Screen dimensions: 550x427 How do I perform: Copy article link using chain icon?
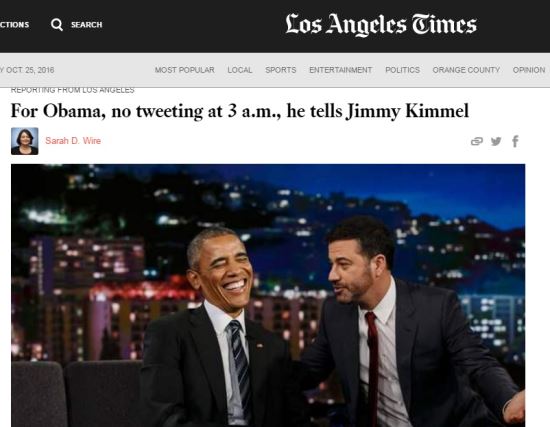tap(477, 141)
